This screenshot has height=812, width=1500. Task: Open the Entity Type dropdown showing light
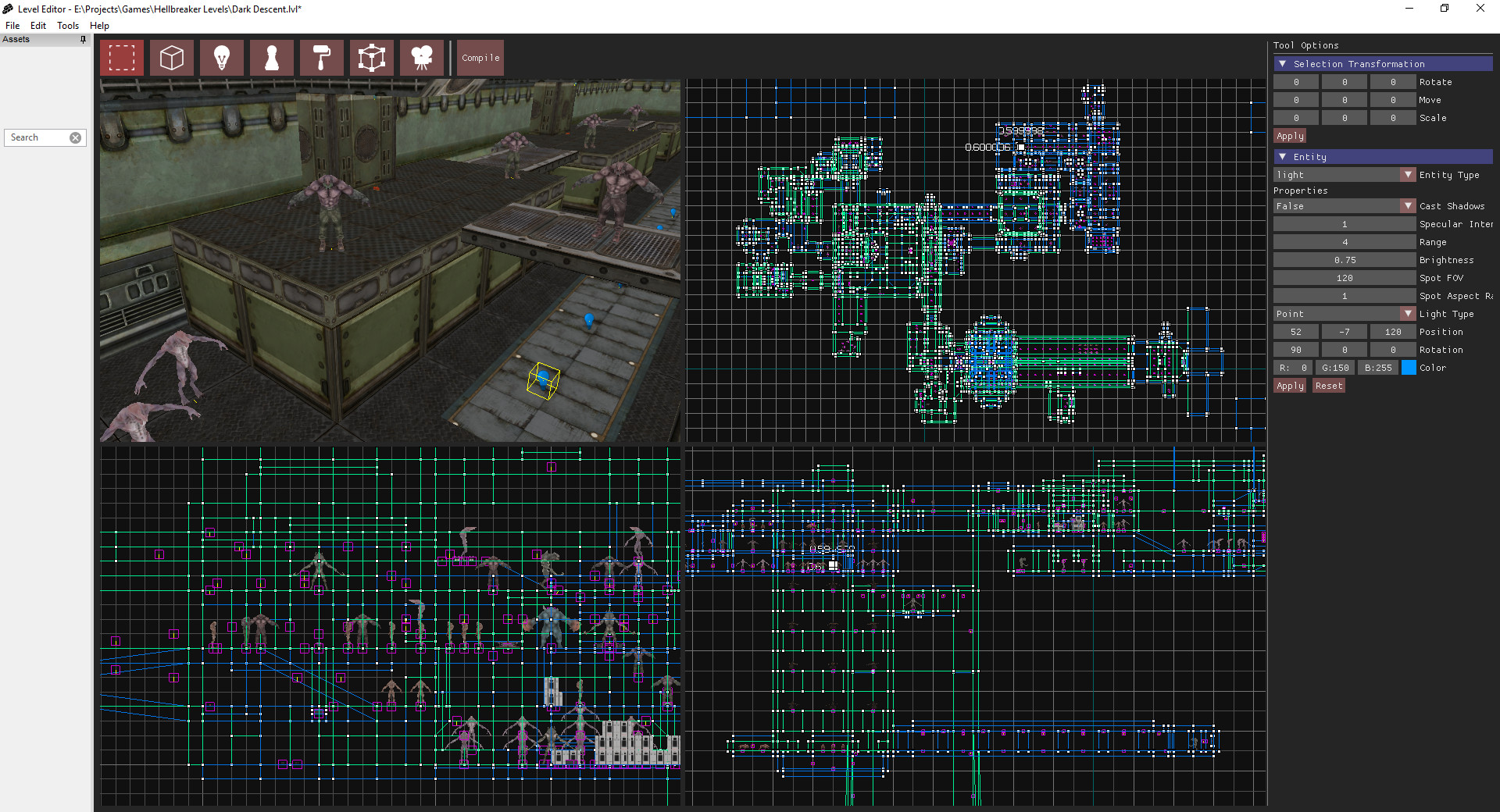point(1408,174)
